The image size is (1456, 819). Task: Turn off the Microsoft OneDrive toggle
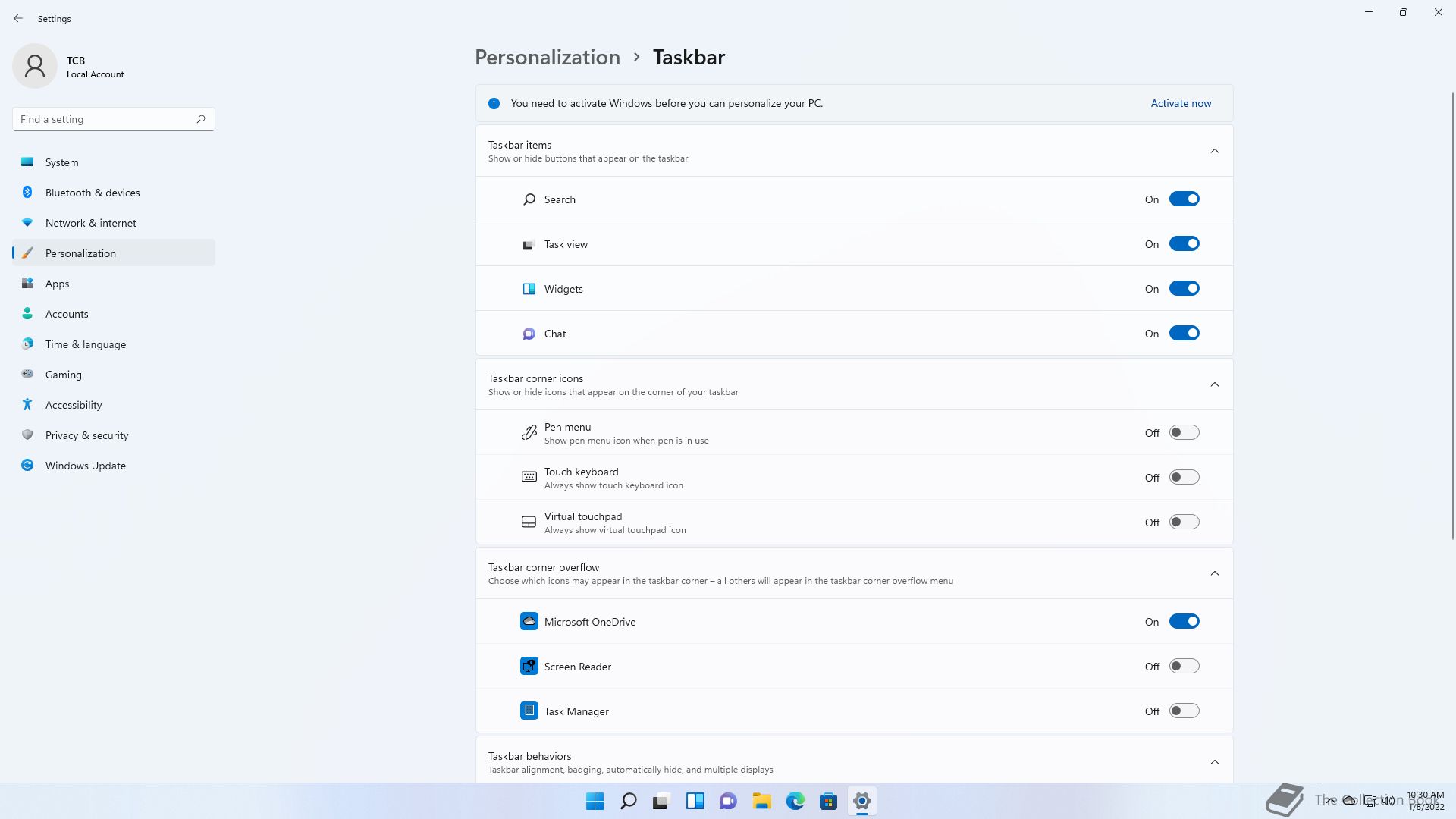point(1184,621)
